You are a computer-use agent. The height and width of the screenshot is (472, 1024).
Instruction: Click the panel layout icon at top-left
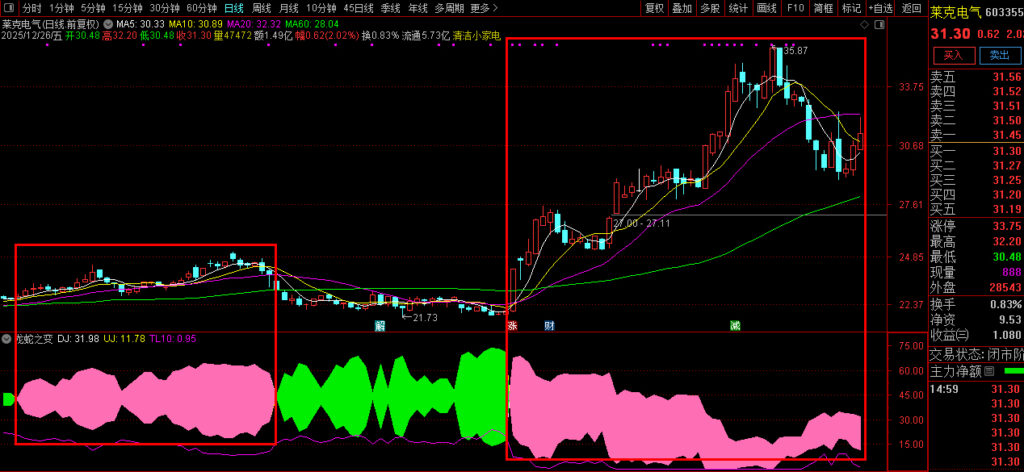click(x=9, y=8)
